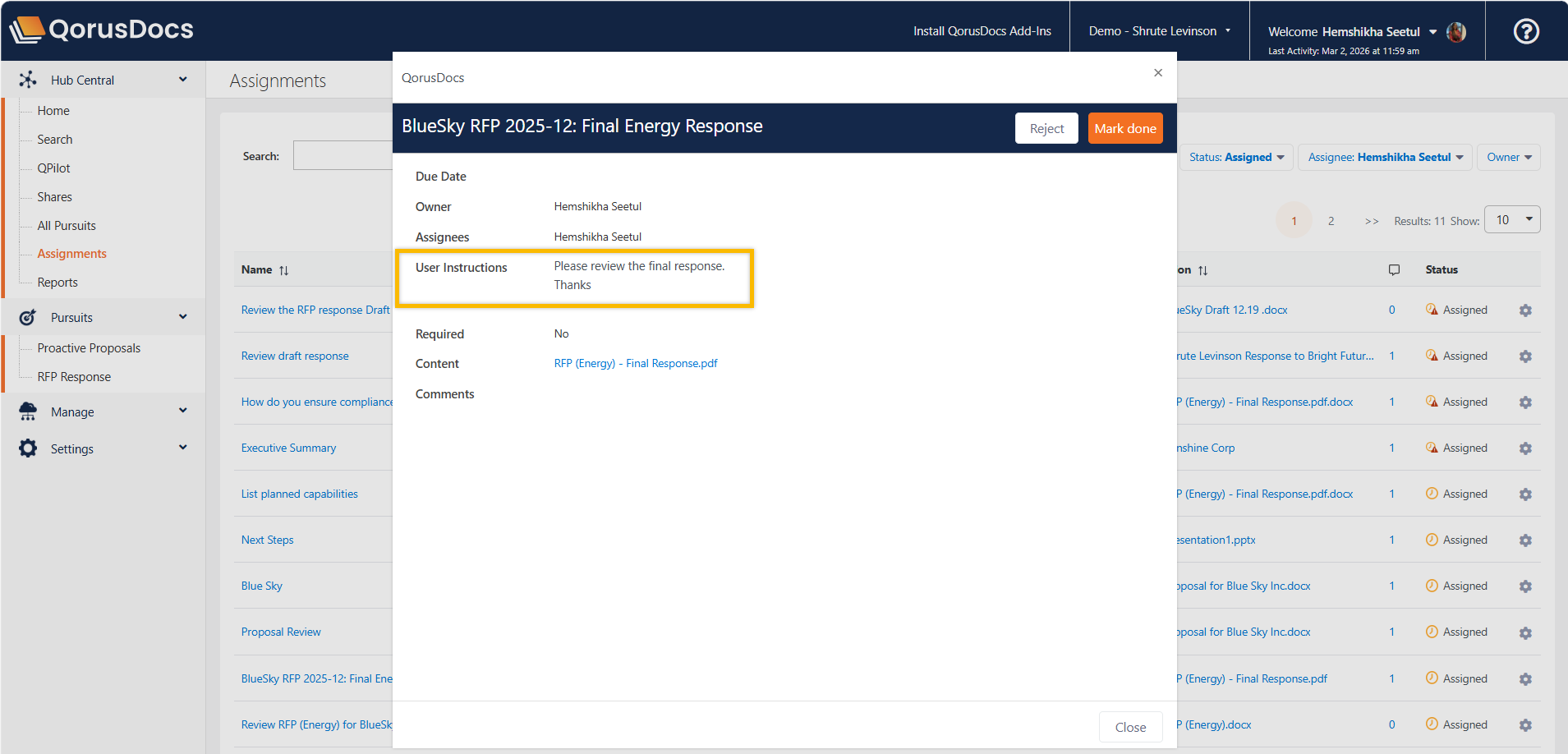Click the Manage cloud icon

pos(28,411)
